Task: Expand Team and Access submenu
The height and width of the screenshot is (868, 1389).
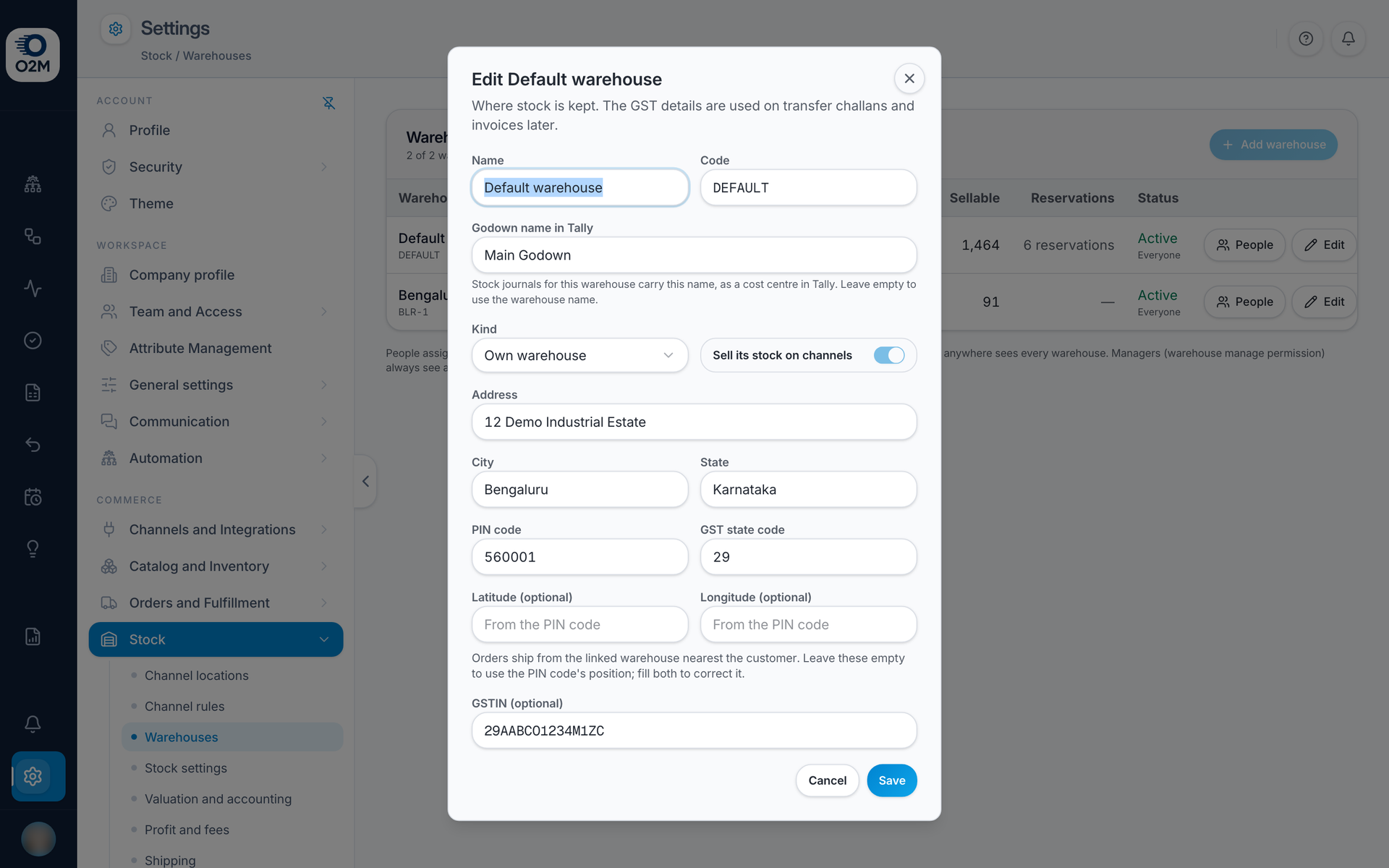Action: pos(324,312)
